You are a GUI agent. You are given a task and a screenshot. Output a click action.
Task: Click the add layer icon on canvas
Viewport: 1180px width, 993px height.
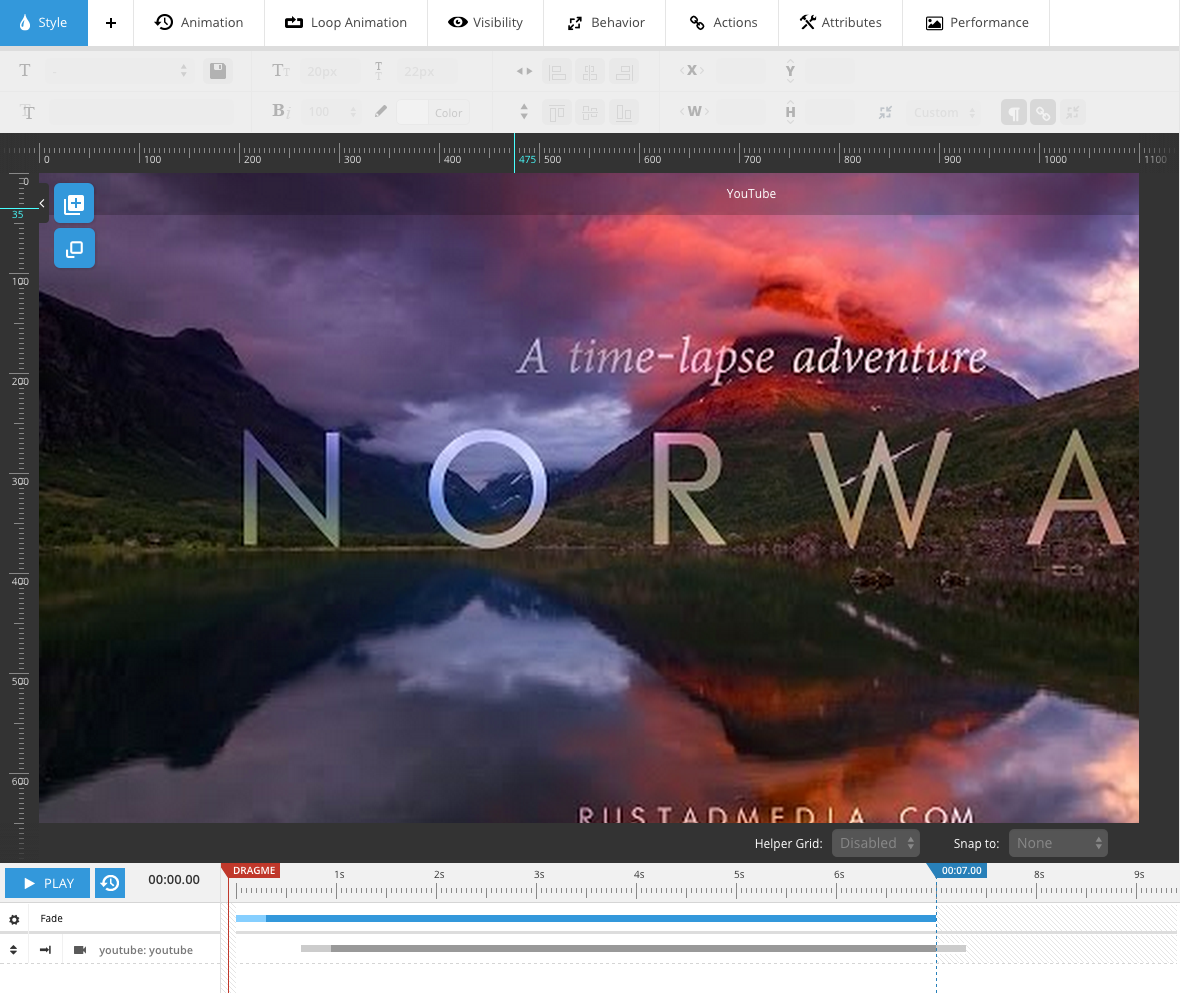[74, 204]
